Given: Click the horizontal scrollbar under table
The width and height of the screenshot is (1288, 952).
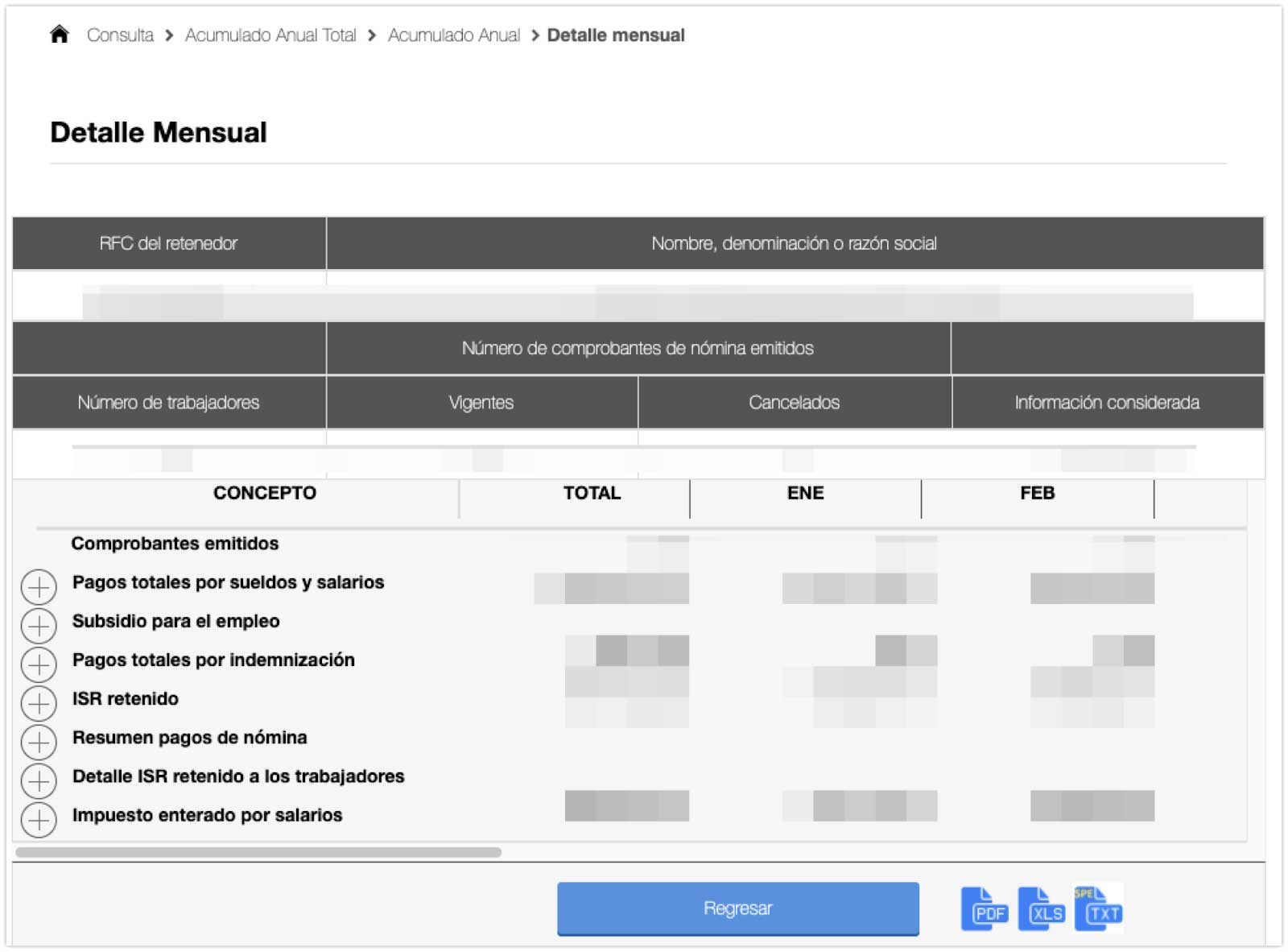Looking at the screenshot, I should [258, 852].
